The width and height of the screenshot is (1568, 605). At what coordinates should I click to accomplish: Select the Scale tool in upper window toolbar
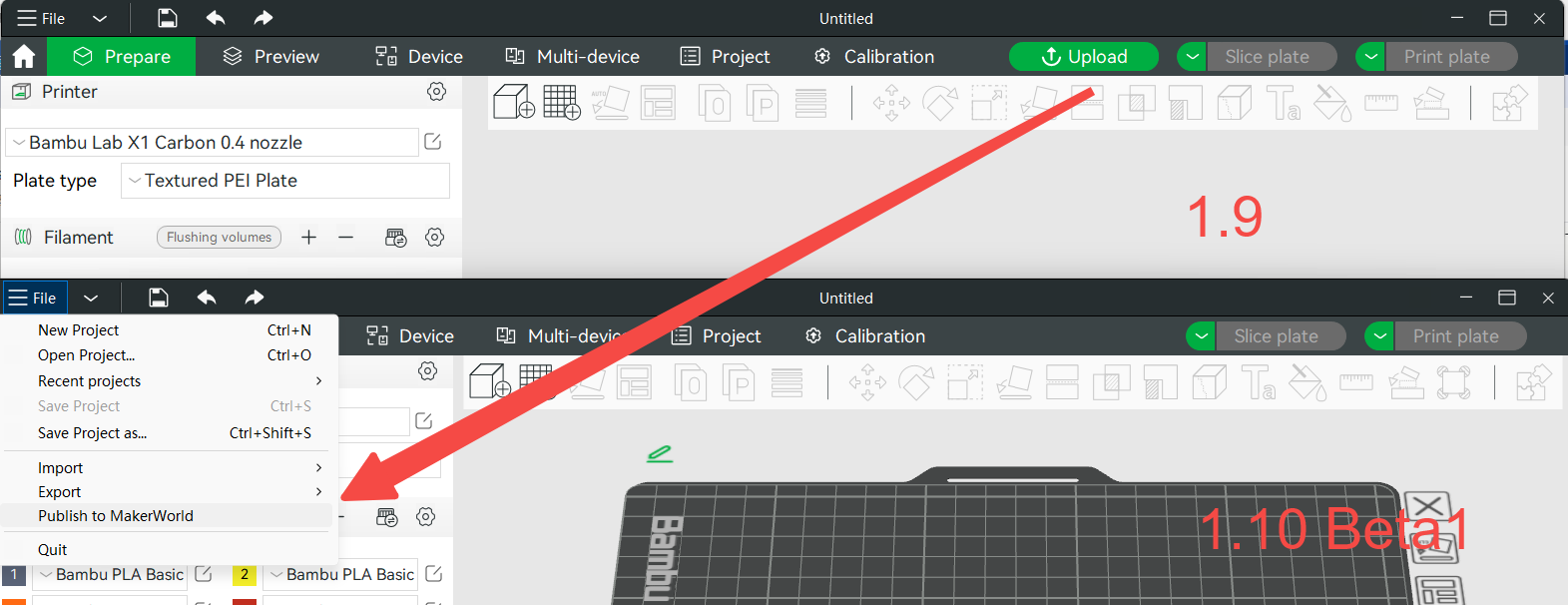(x=989, y=103)
